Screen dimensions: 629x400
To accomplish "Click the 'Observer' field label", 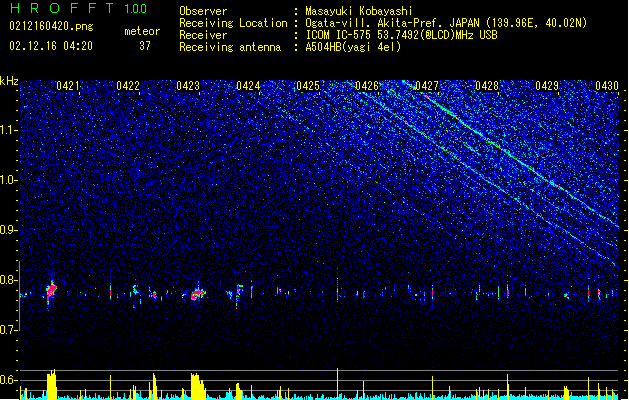I will click(x=203, y=11).
